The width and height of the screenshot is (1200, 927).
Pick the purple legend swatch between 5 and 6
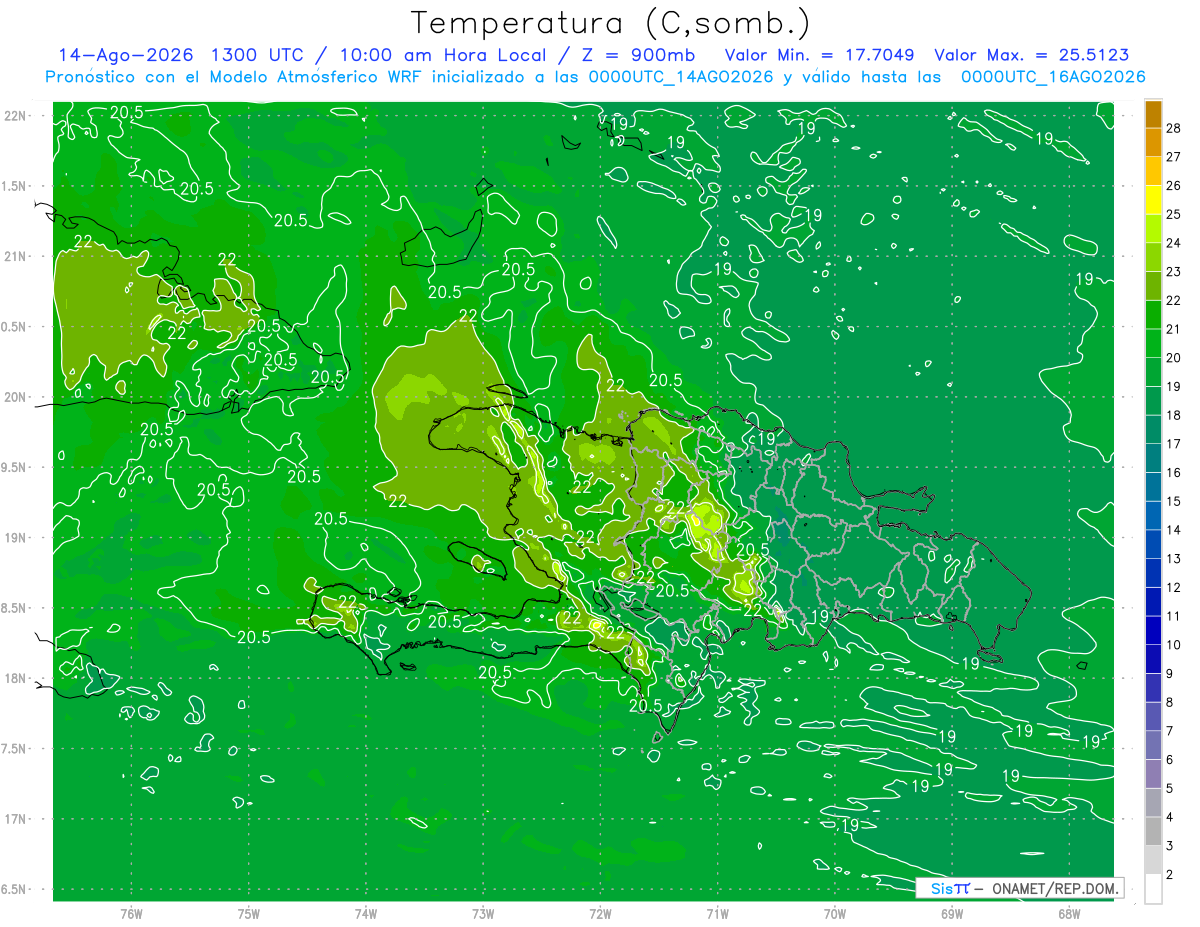1153,774
